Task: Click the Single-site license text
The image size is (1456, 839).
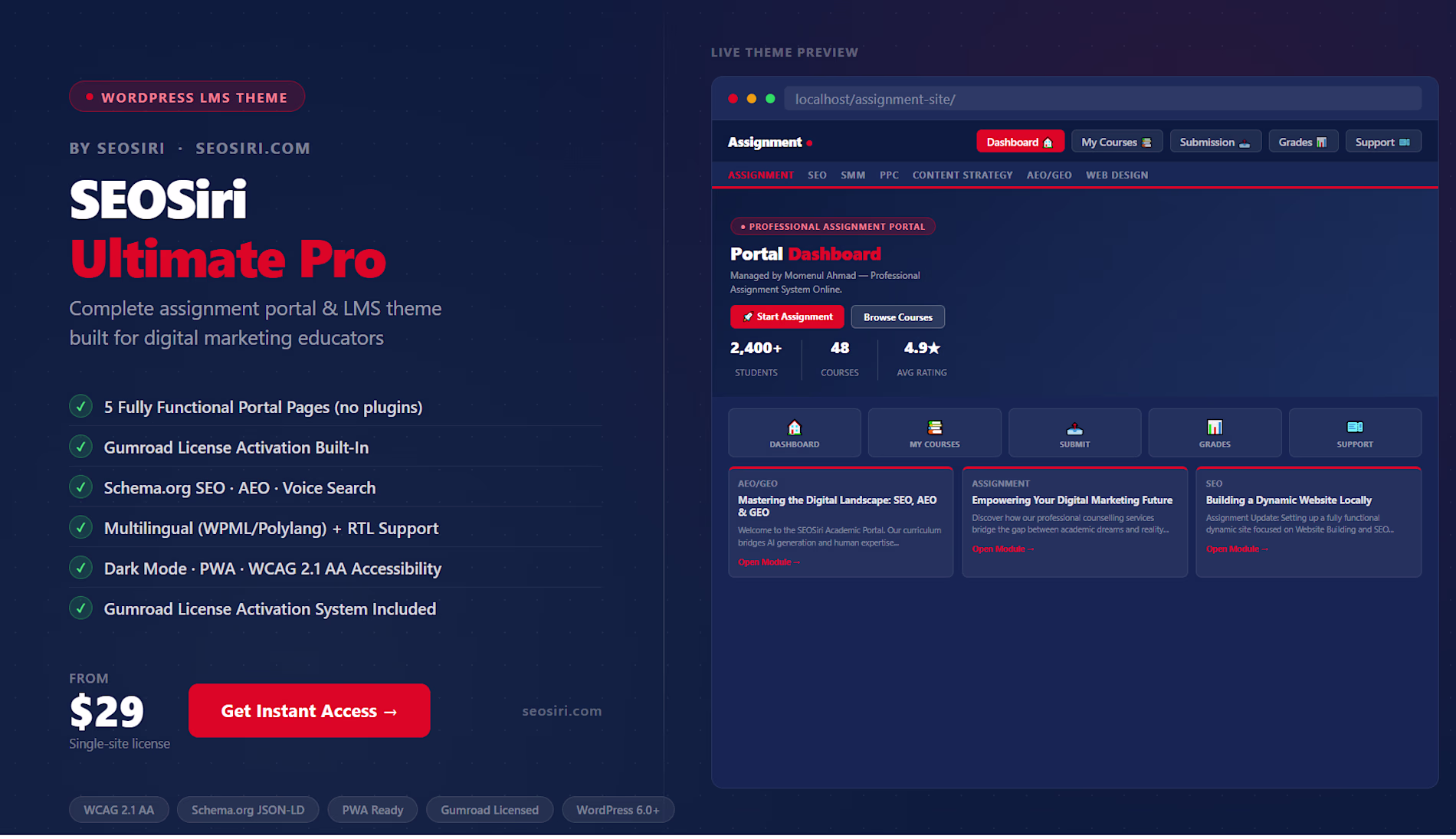Action: [x=120, y=744]
